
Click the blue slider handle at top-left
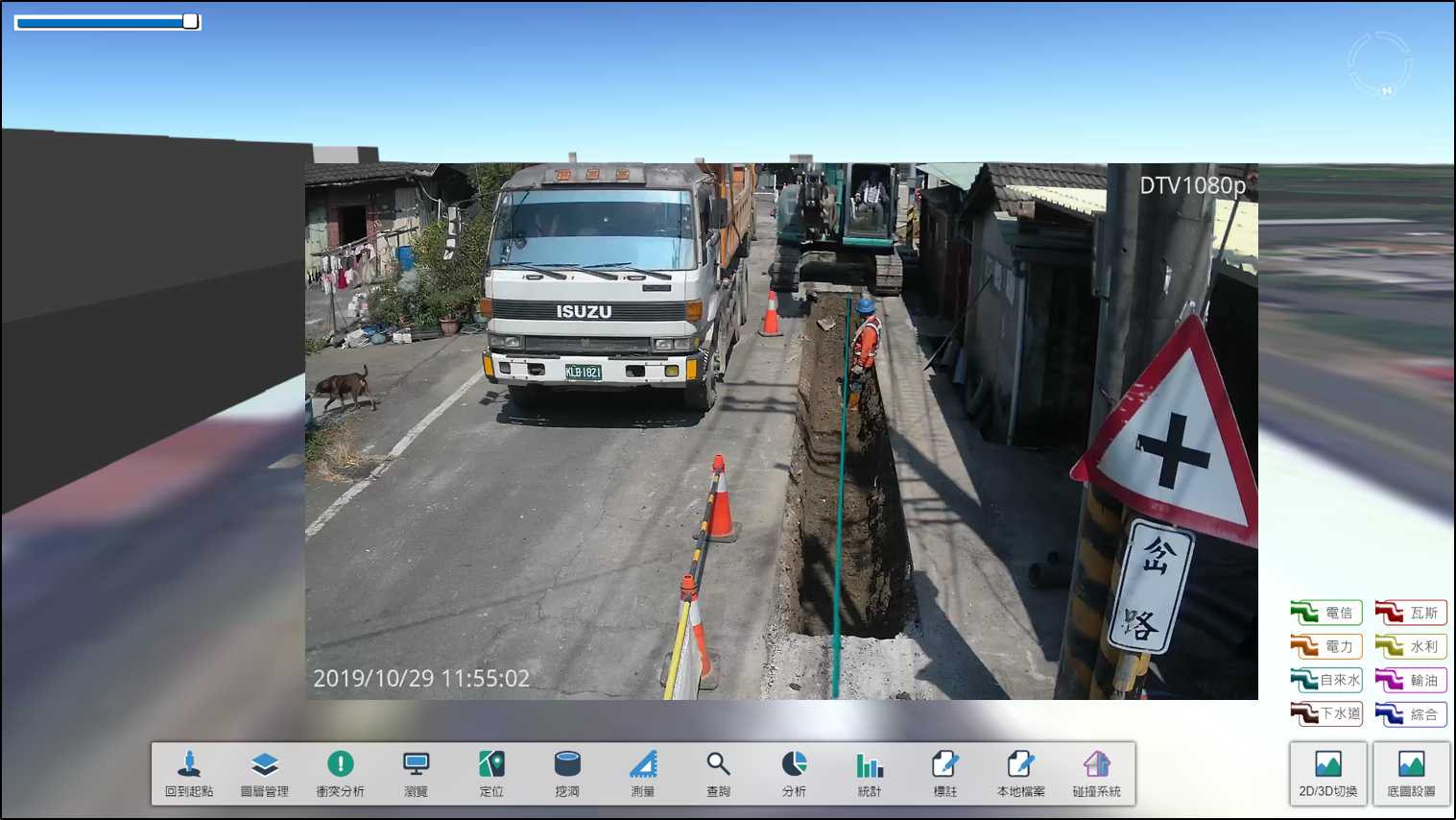coord(190,22)
